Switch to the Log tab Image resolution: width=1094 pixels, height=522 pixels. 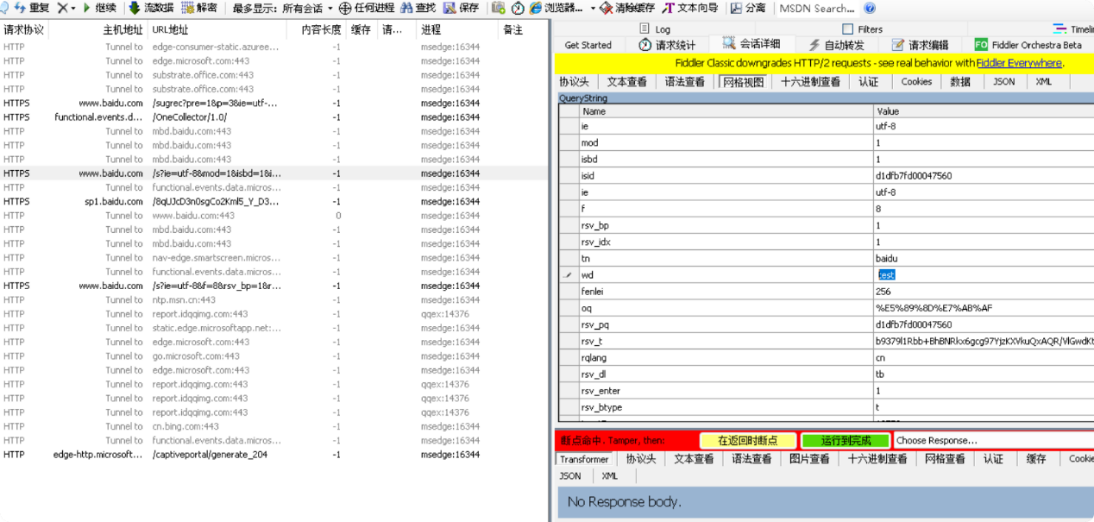(x=654, y=29)
